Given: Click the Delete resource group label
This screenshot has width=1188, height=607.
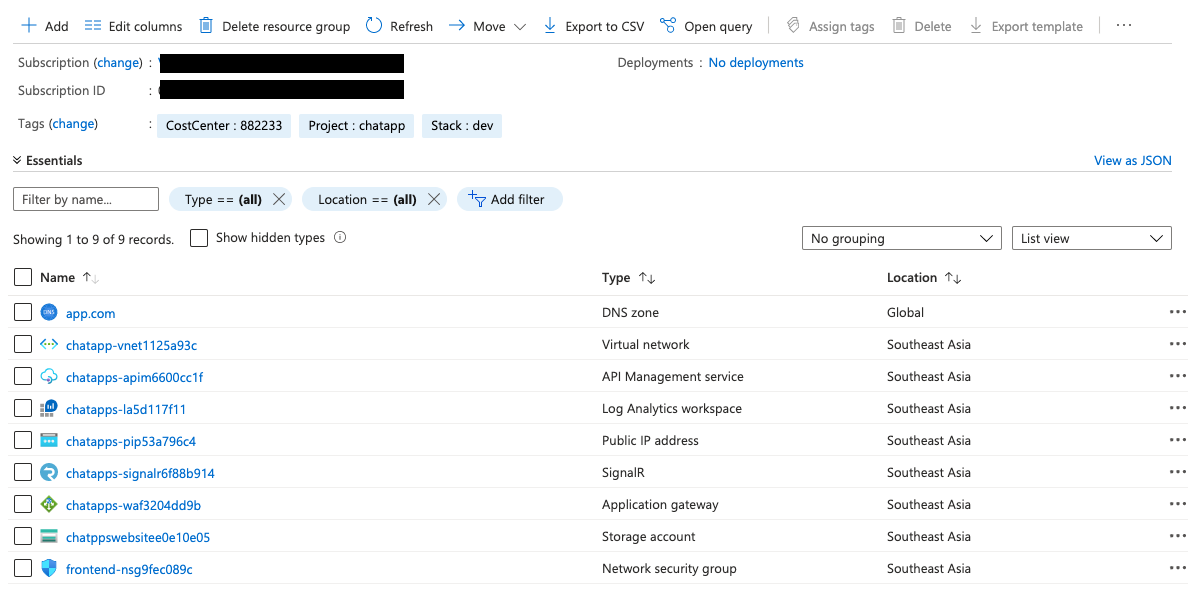Looking at the screenshot, I should [x=286, y=27].
